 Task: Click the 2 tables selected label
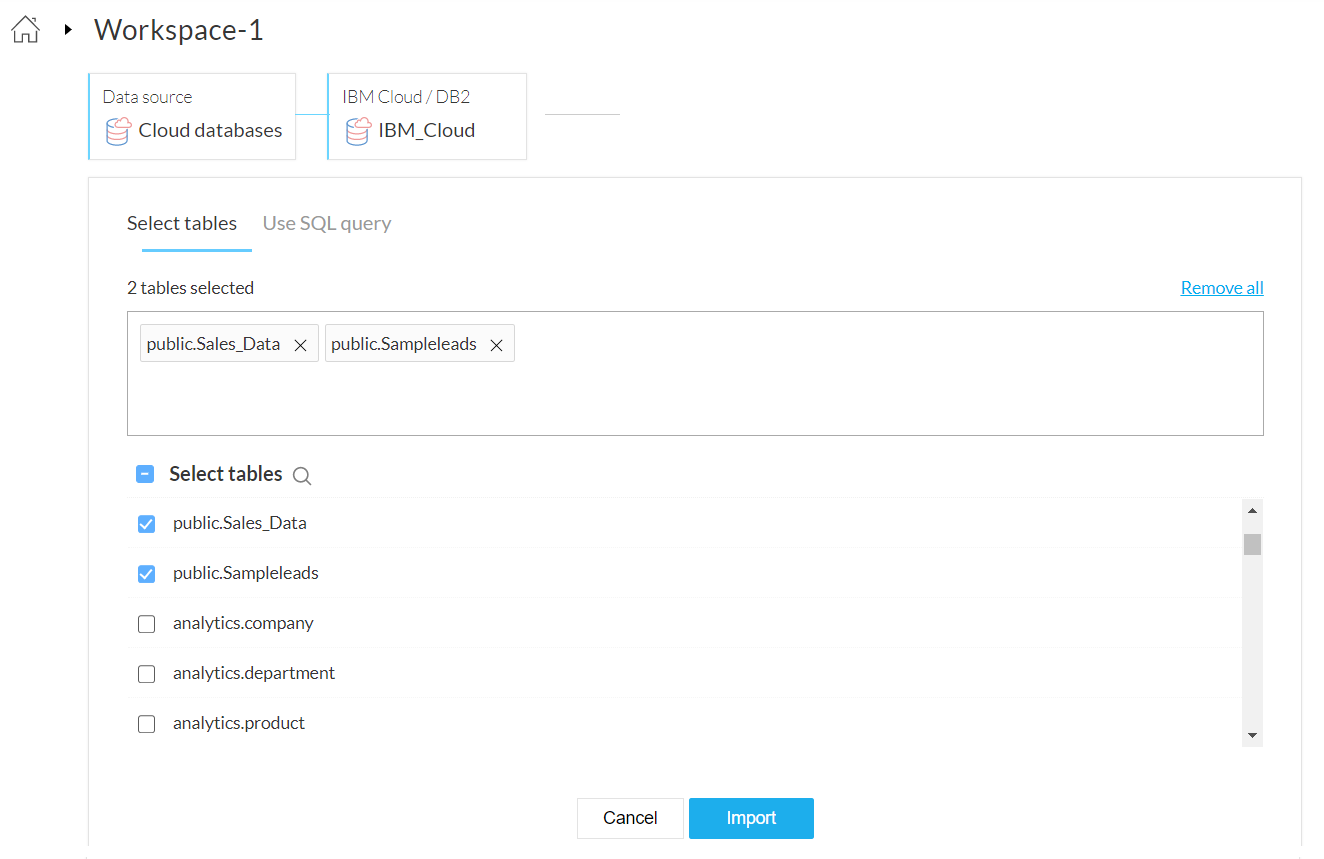coord(190,288)
